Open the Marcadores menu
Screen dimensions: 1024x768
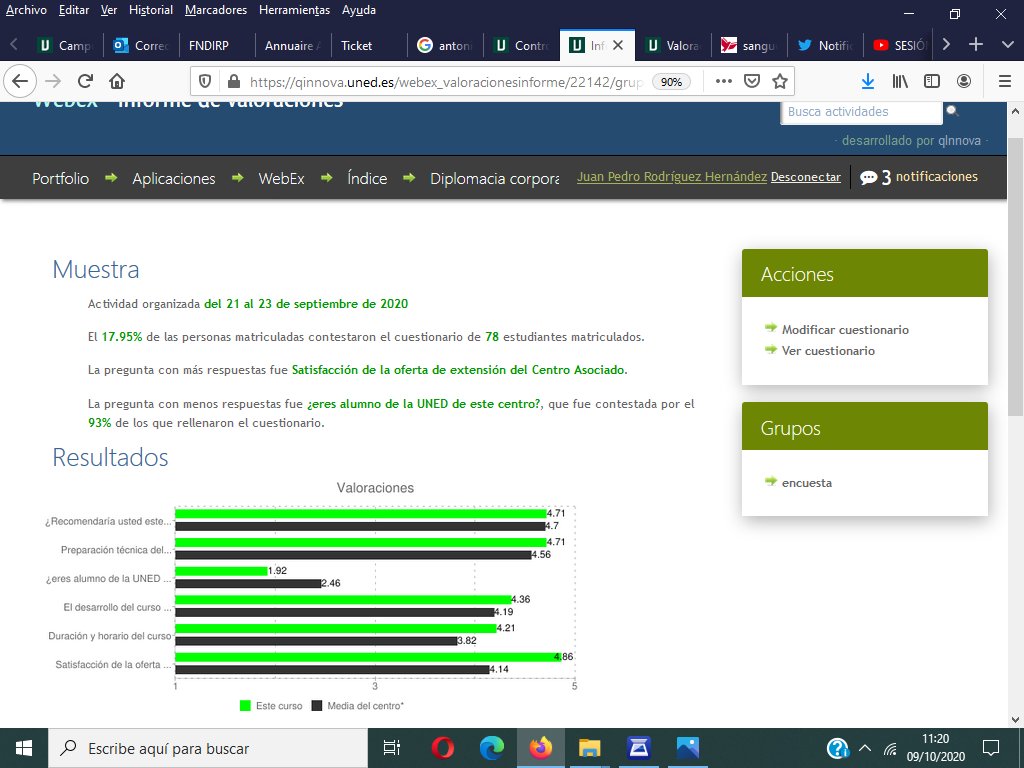coord(216,10)
